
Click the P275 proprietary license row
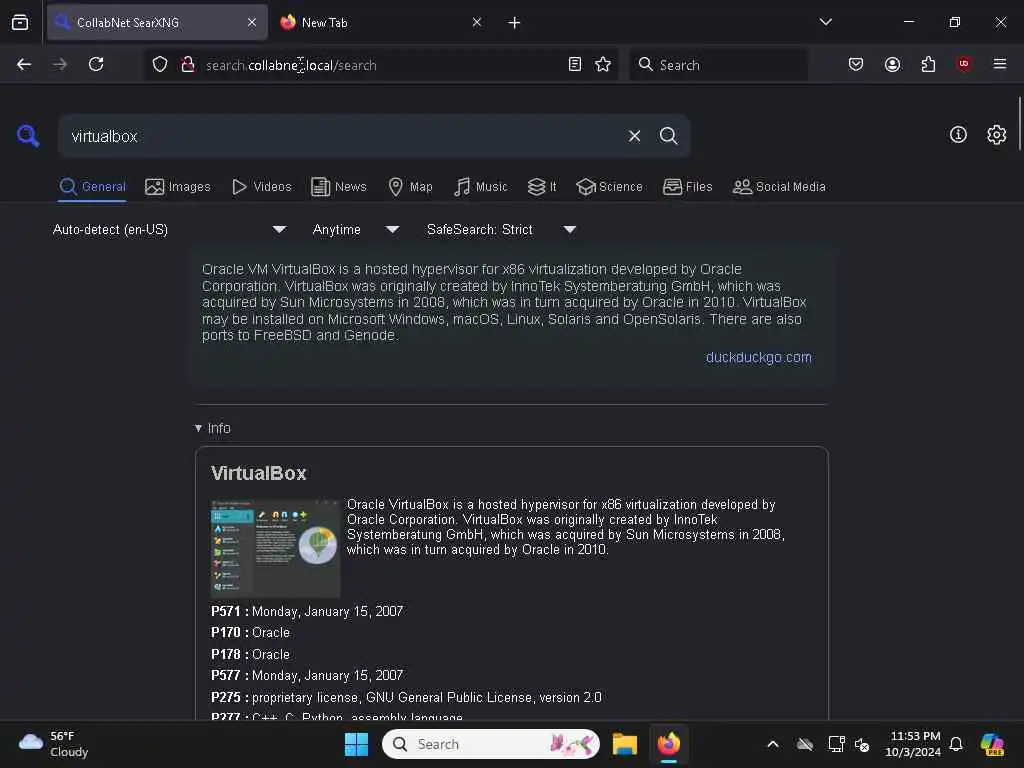click(406, 697)
